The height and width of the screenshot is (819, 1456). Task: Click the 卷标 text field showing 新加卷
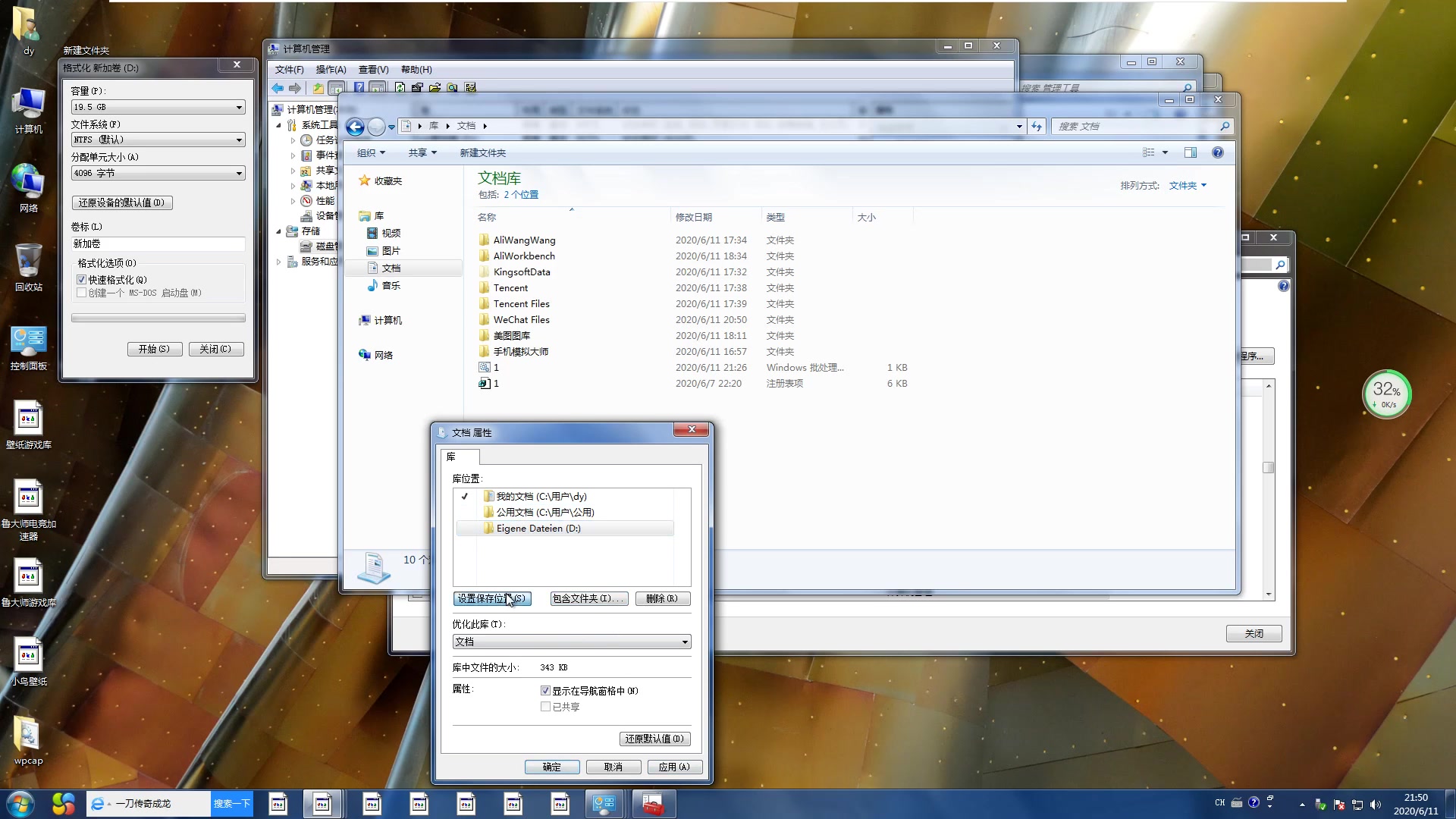coord(157,243)
